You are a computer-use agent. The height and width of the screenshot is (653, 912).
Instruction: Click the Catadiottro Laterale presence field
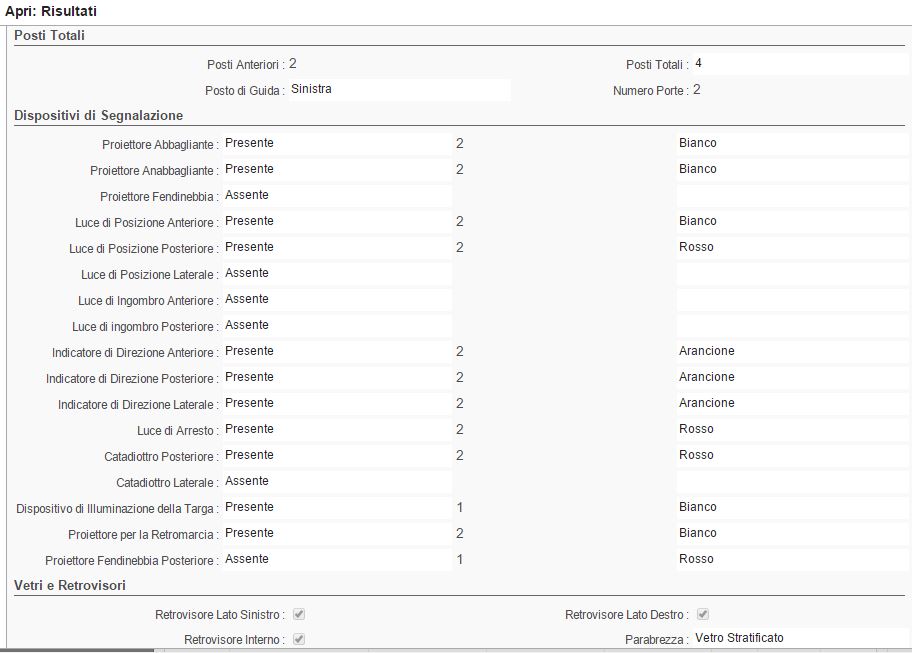[x=336, y=481]
